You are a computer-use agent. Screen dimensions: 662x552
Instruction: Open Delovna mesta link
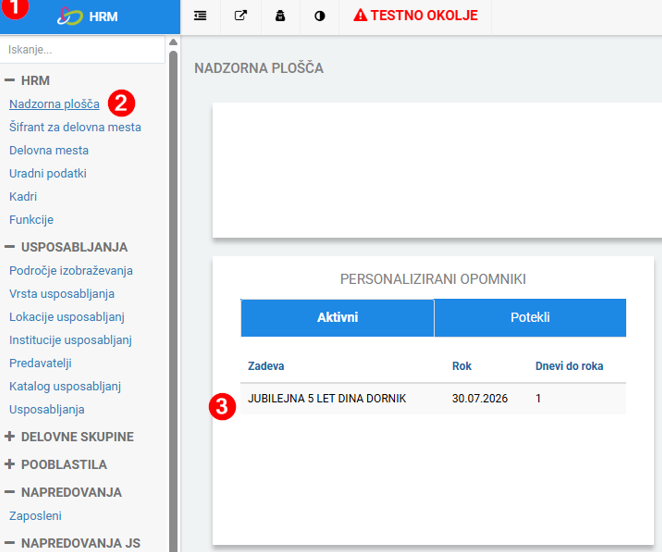pos(49,150)
